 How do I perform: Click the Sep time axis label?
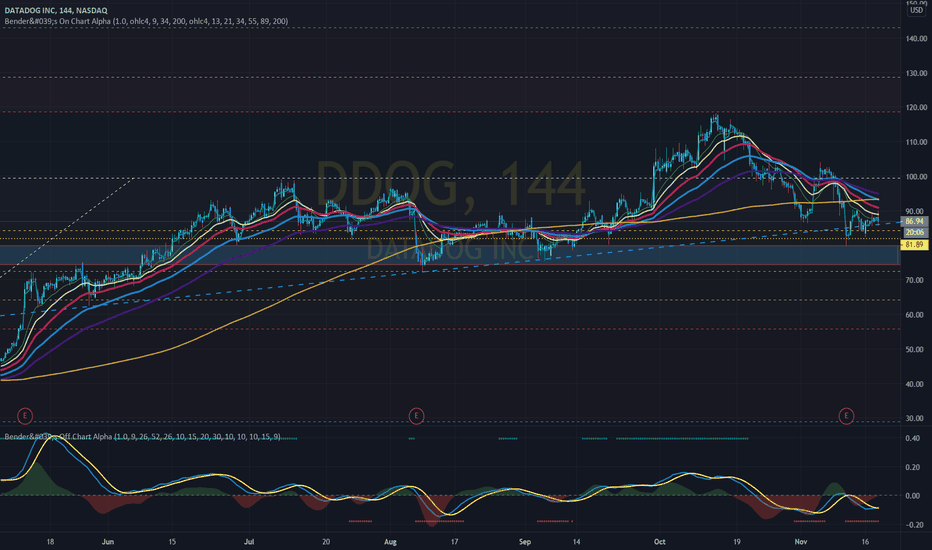tap(525, 542)
